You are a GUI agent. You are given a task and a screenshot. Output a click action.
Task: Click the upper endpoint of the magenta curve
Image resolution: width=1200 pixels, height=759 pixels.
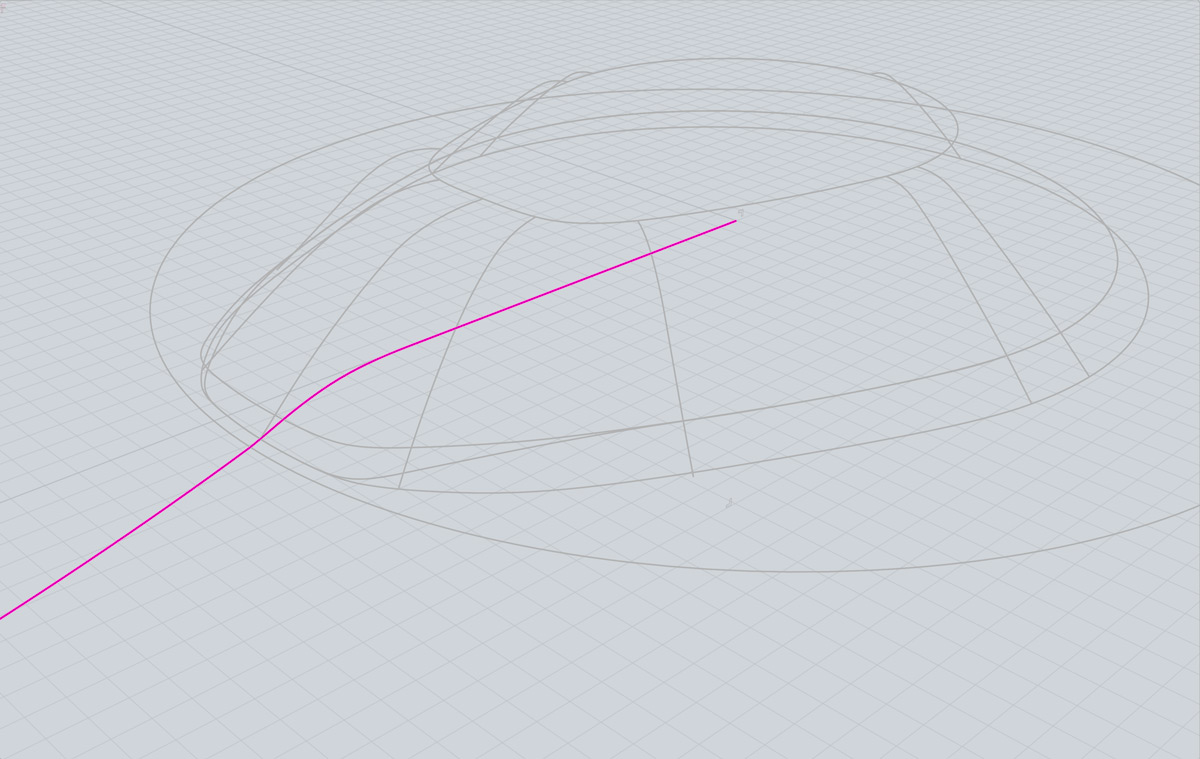[735, 221]
